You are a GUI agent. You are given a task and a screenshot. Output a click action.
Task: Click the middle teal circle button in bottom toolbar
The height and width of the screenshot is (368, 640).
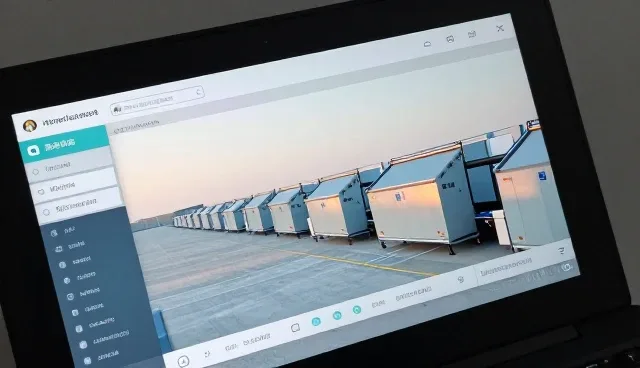(x=337, y=315)
